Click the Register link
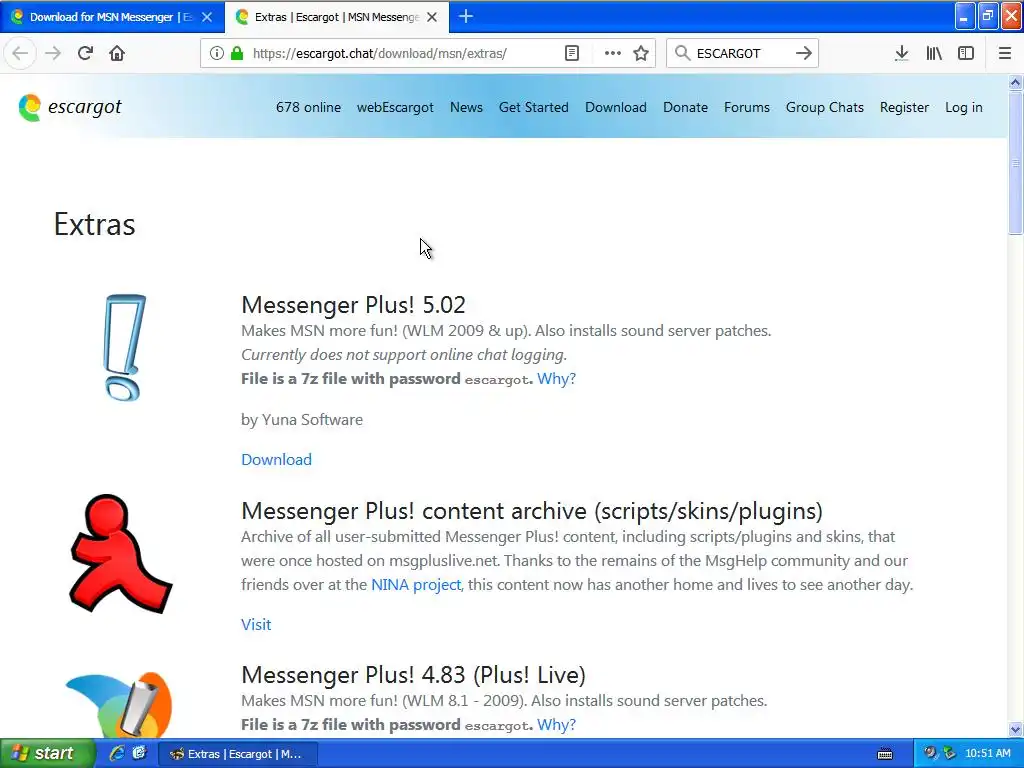This screenshot has width=1024, height=768. [904, 107]
